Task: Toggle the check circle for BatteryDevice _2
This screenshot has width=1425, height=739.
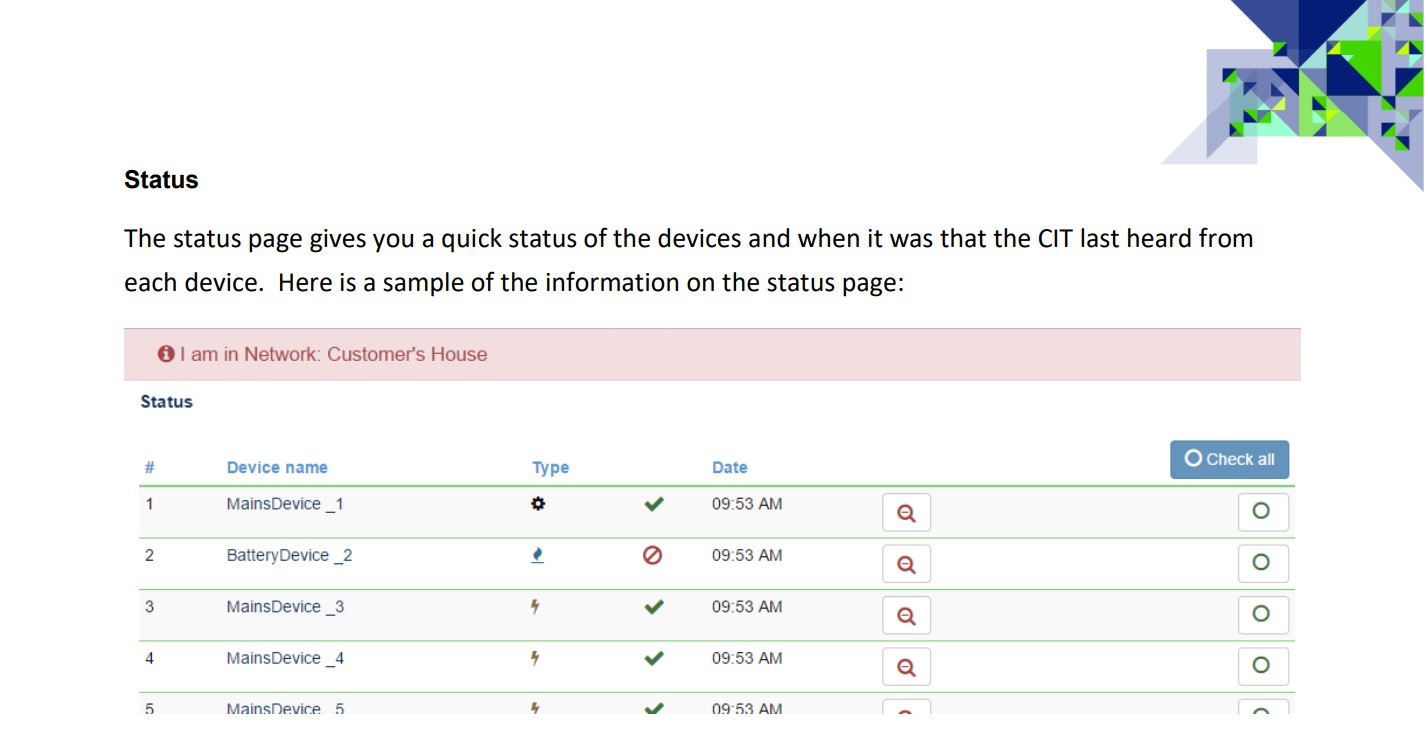Action: 1262,563
